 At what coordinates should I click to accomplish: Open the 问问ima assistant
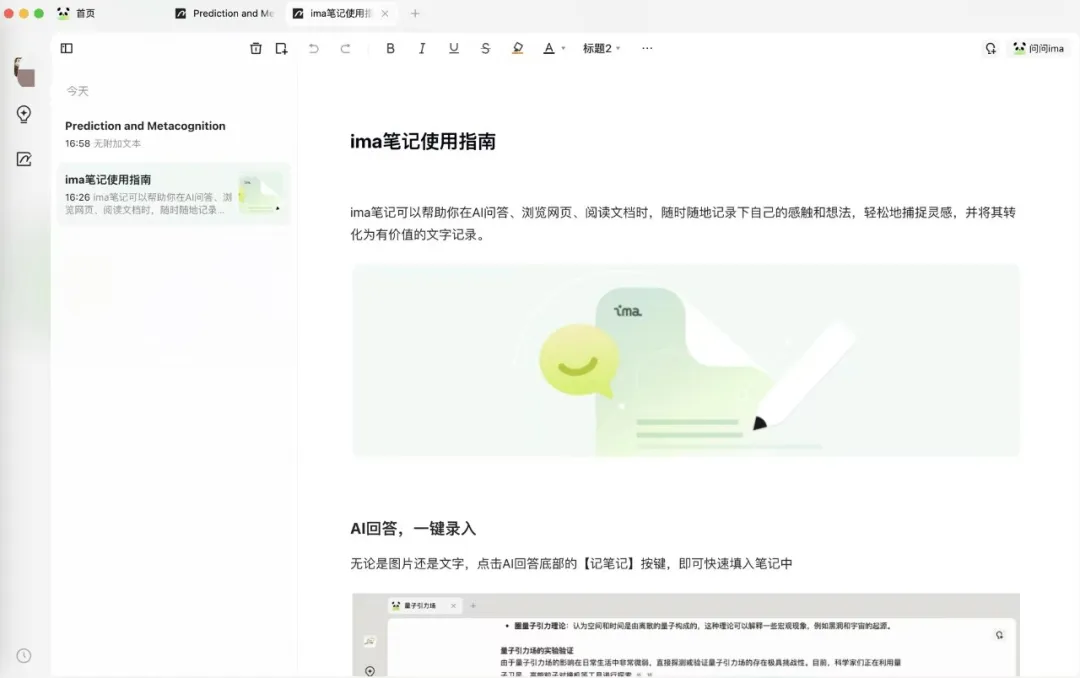[x=1039, y=48]
